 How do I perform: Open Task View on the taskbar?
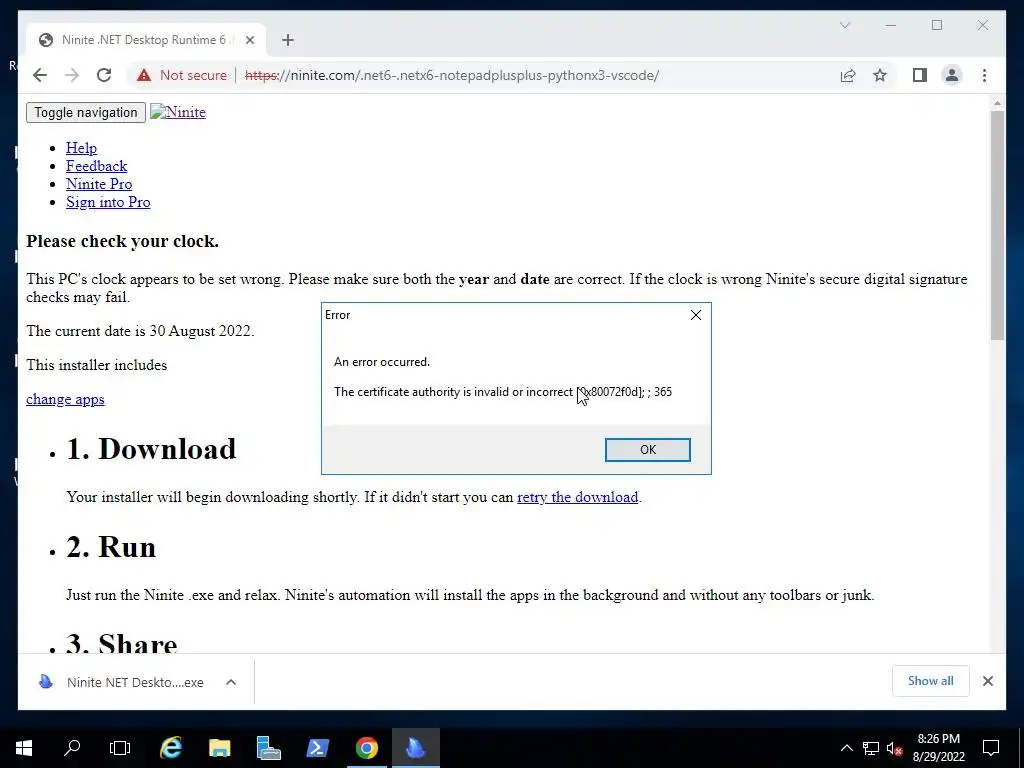tap(120, 748)
